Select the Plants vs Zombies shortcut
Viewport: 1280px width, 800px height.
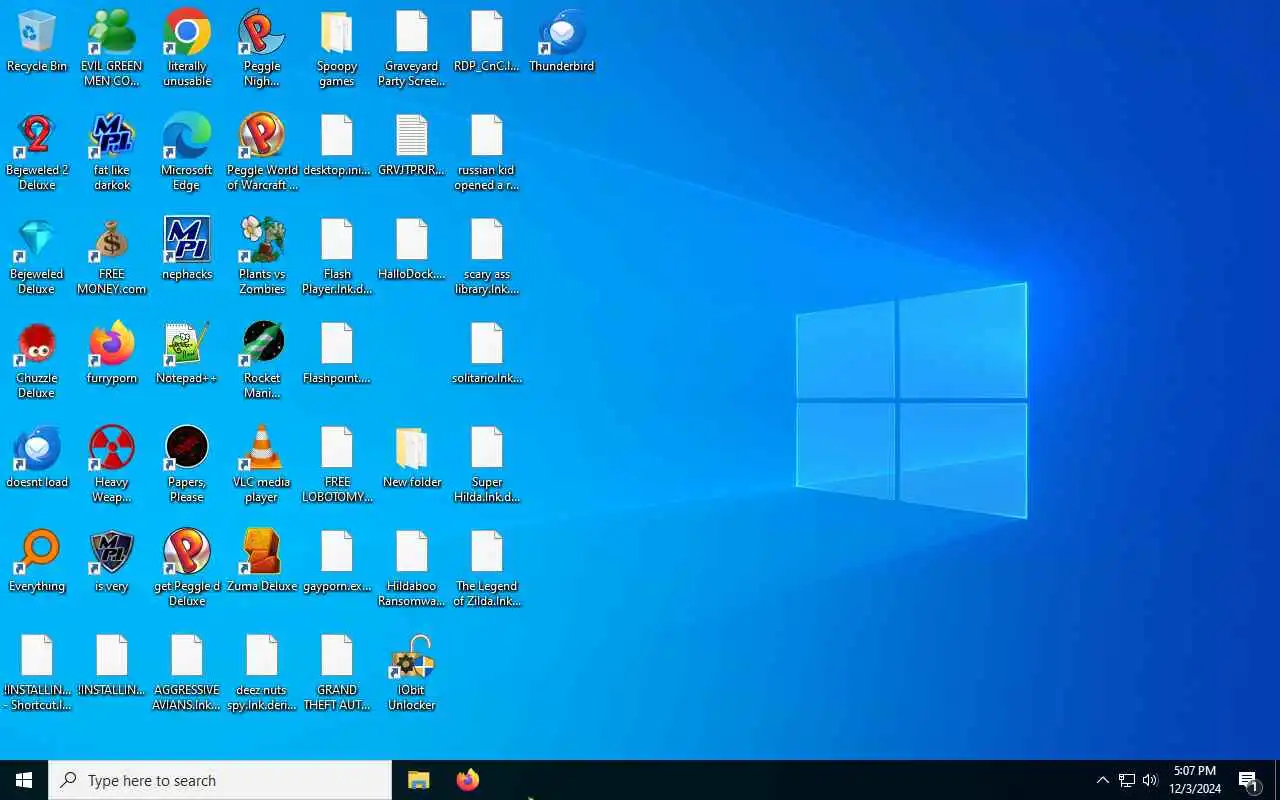[262, 256]
